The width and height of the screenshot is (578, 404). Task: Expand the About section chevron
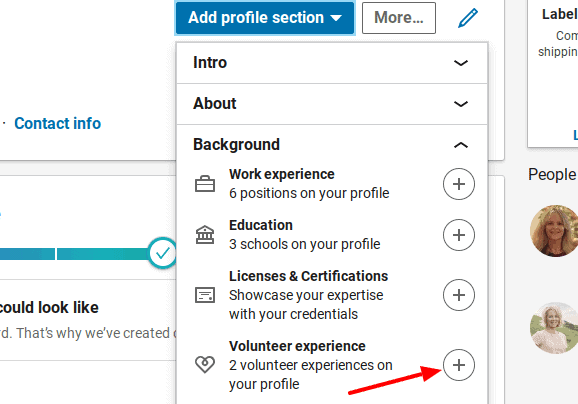click(x=460, y=104)
